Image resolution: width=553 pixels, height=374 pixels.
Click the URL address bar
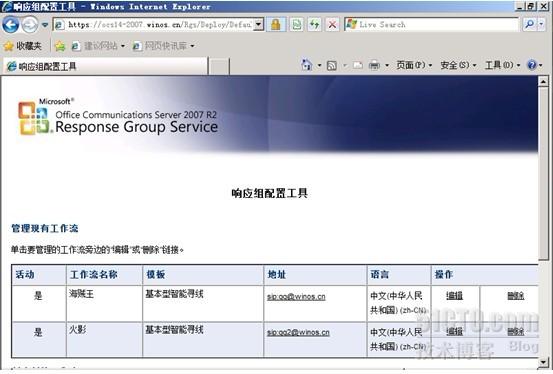coord(154,25)
